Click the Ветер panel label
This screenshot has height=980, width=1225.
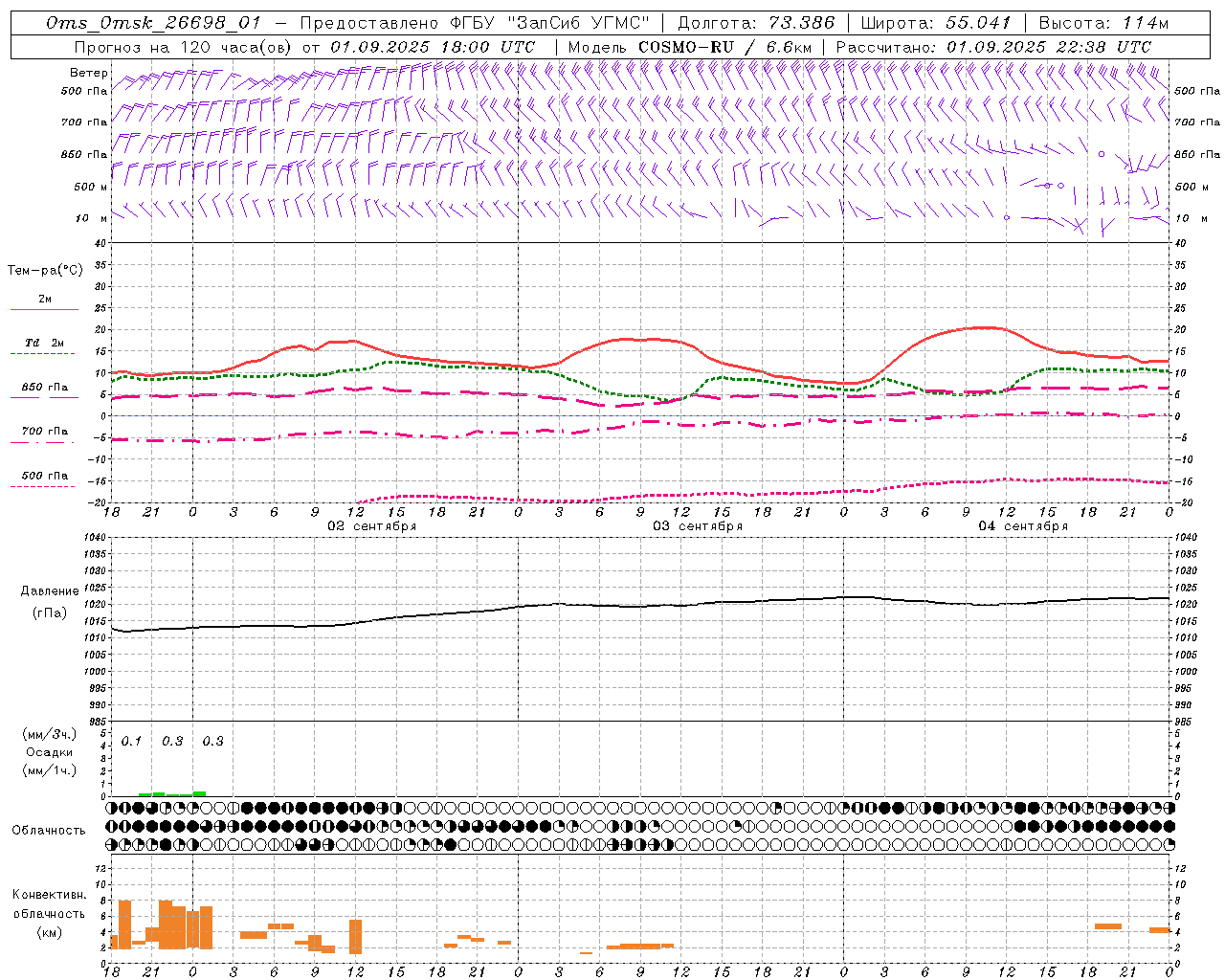[89, 73]
